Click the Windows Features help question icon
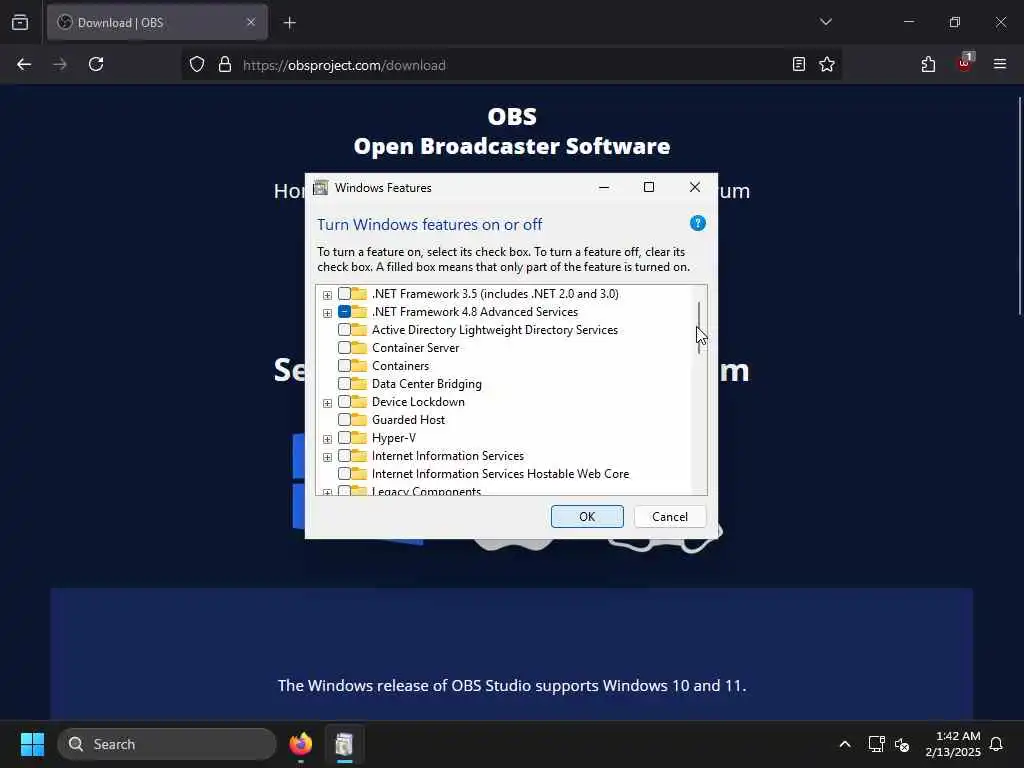 pos(697,223)
